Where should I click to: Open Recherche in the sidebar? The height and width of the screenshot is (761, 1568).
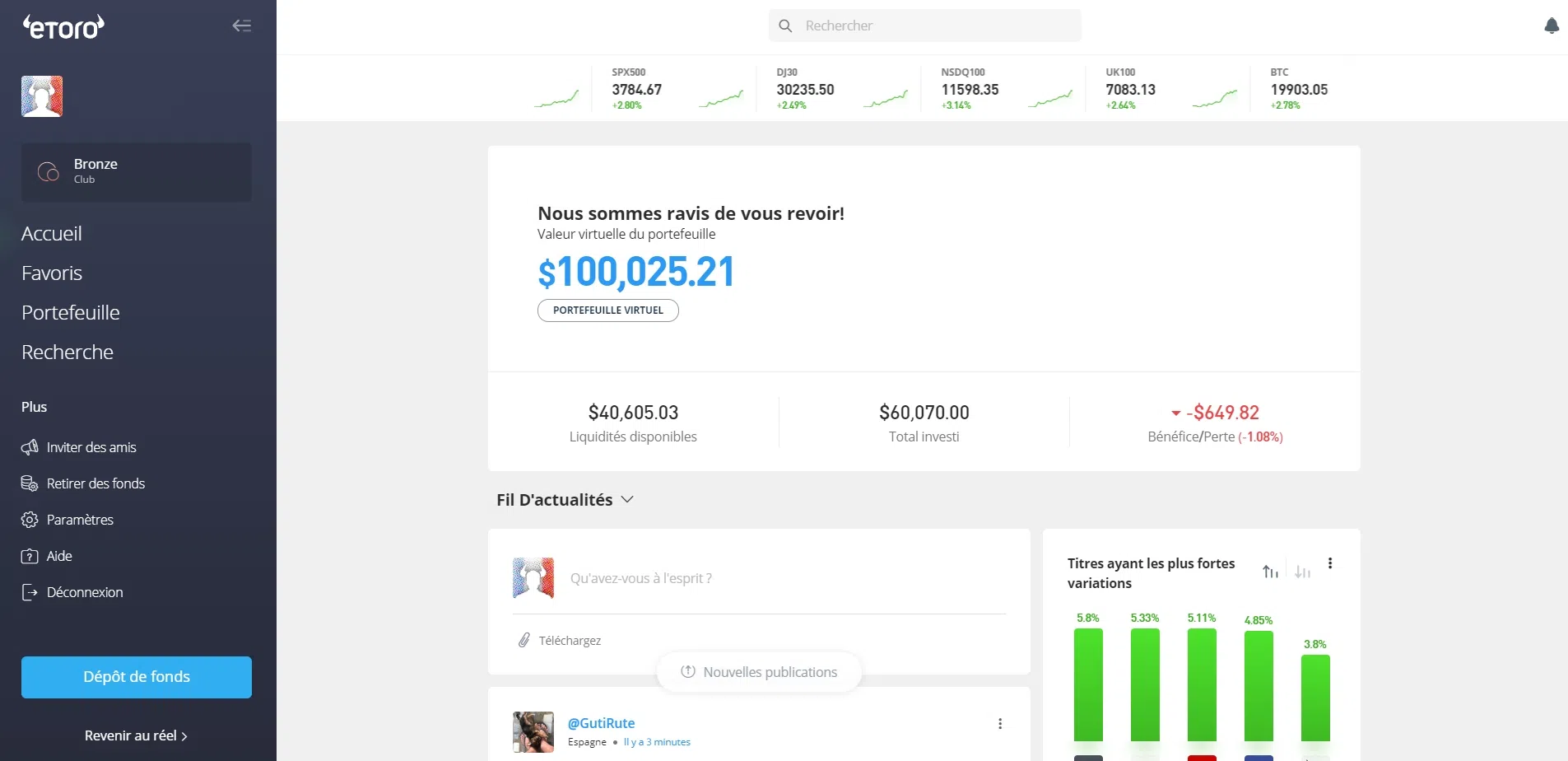click(x=67, y=352)
